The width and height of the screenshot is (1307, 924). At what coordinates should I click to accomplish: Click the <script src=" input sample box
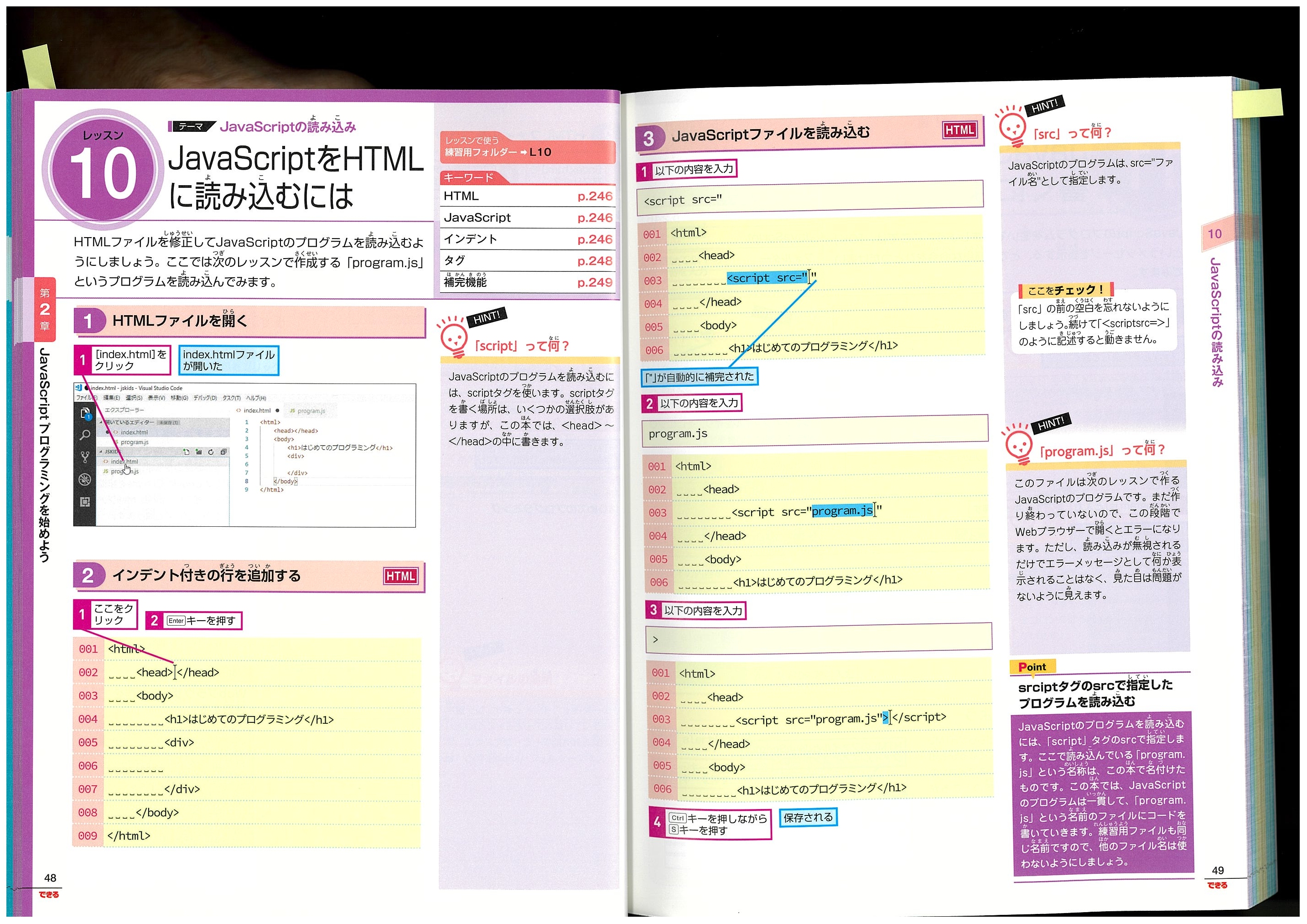click(x=809, y=197)
